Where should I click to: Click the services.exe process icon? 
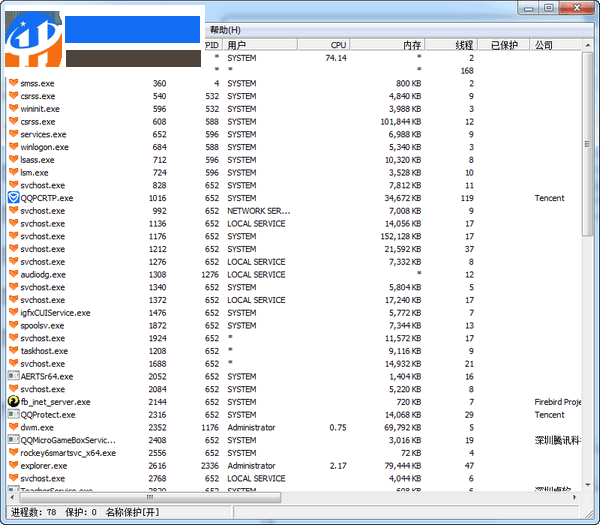click(13, 134)
